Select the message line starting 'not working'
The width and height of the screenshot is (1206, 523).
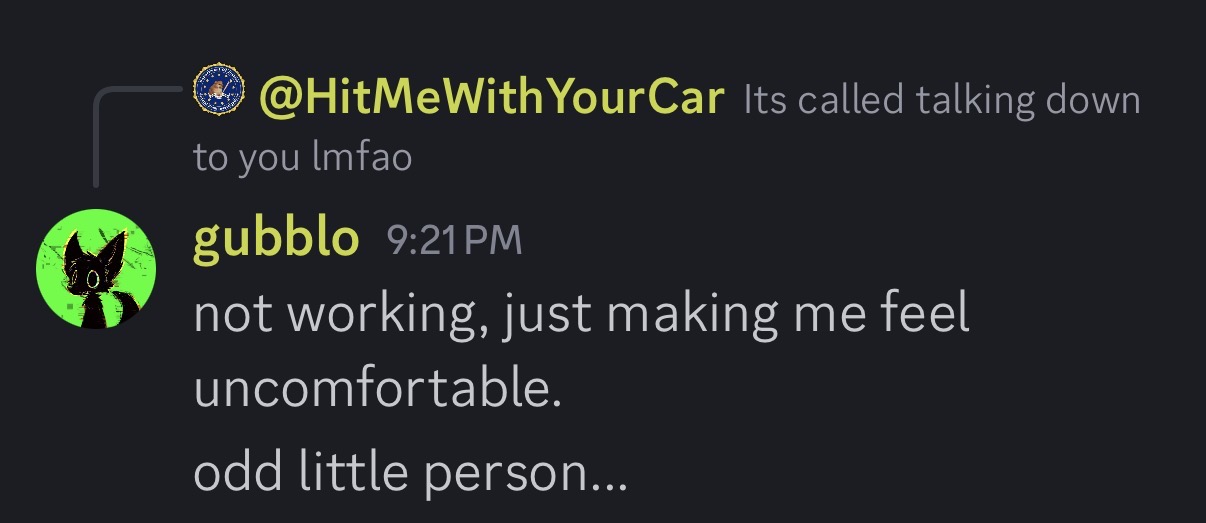[x=581, y=316]
